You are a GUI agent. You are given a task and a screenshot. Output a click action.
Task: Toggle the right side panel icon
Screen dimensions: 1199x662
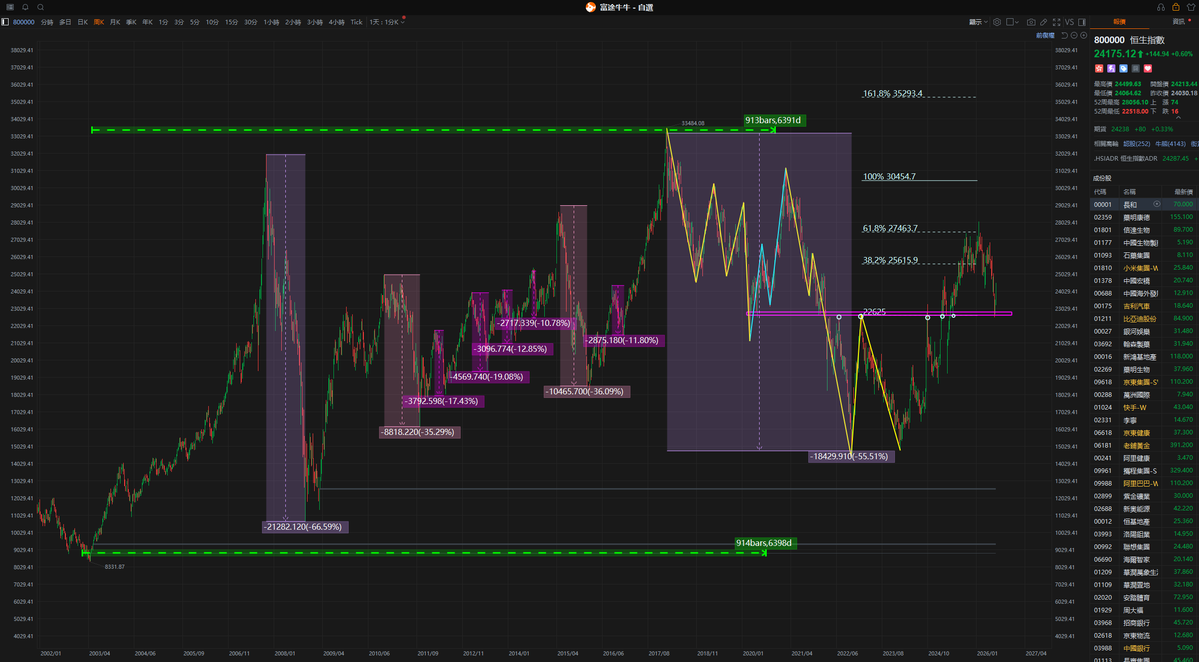point(1082,22)
